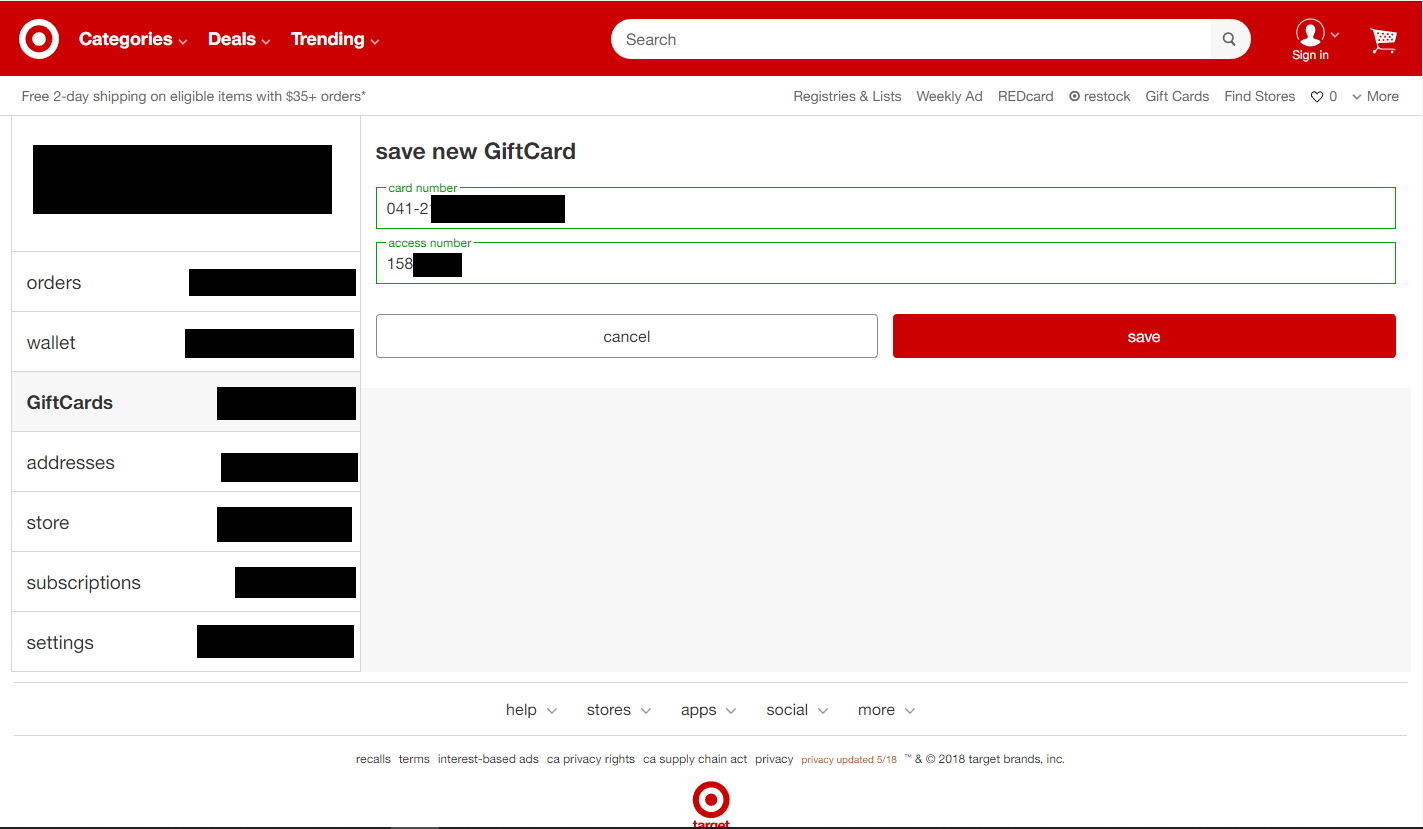The width and height of the screenshot is (1423, 829).
Task: Click the footer Target logo
Action: [711, 803]
